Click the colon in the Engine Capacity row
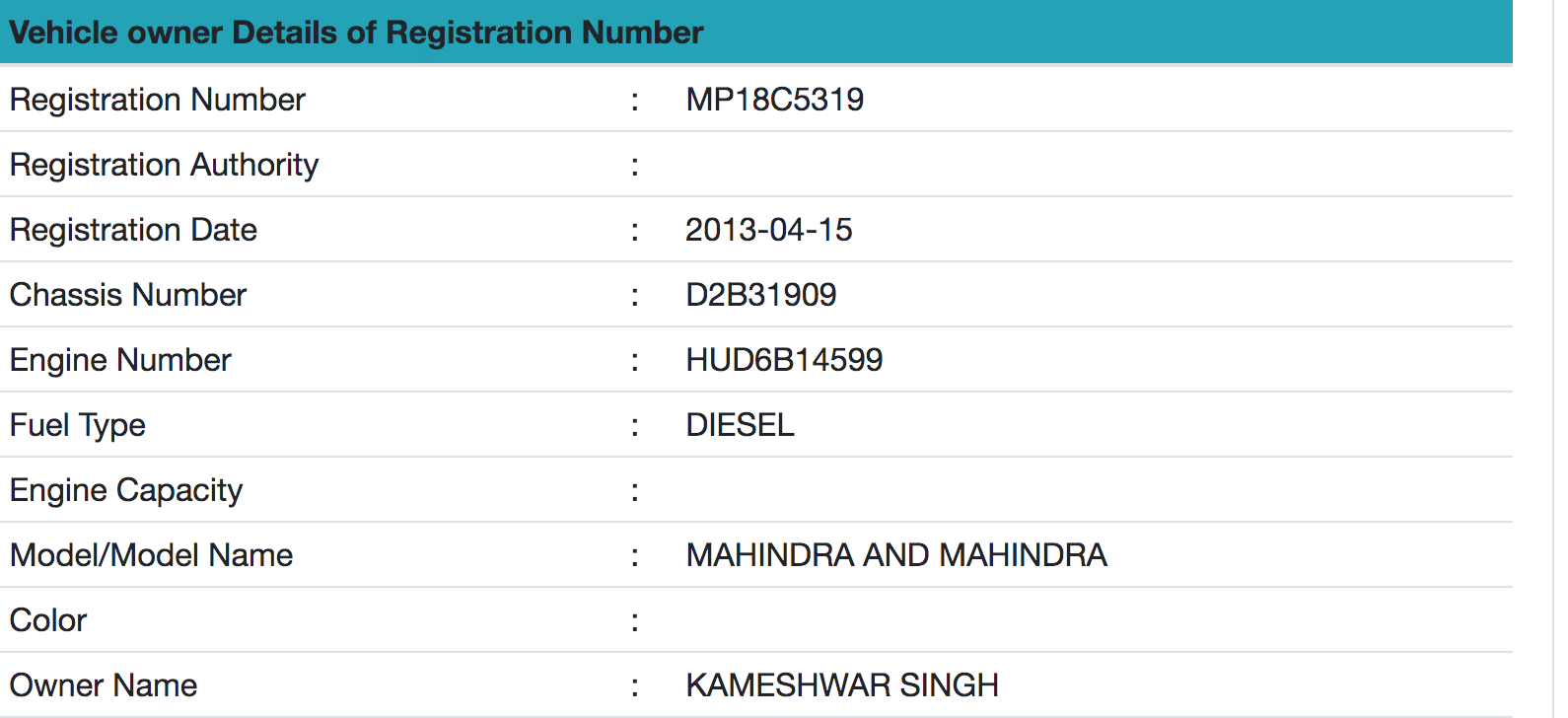Viewport: 1568px width, 718px height. pos(635,491)
